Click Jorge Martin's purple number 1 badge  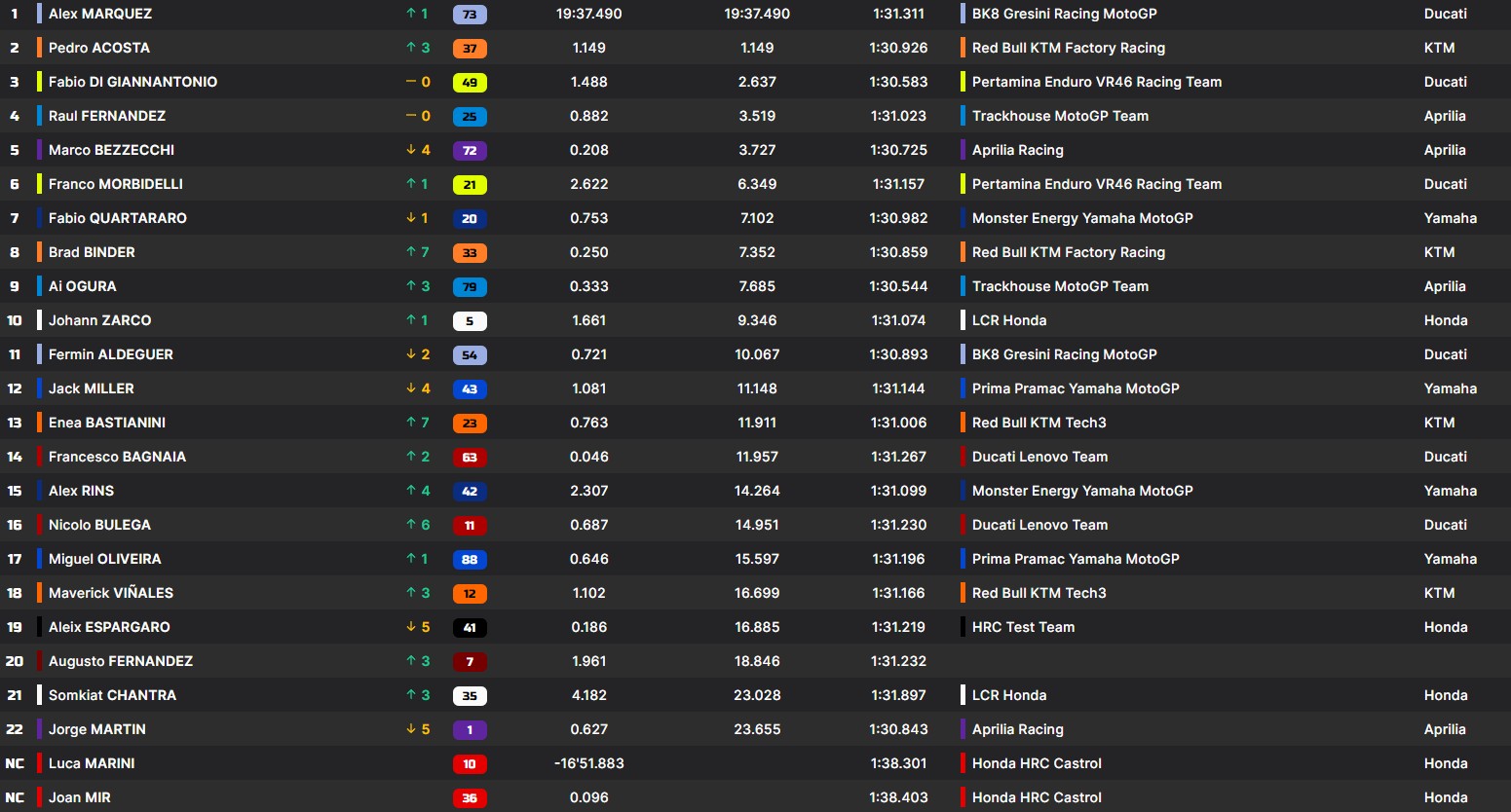pyautogui.click(x=470, y=730)
